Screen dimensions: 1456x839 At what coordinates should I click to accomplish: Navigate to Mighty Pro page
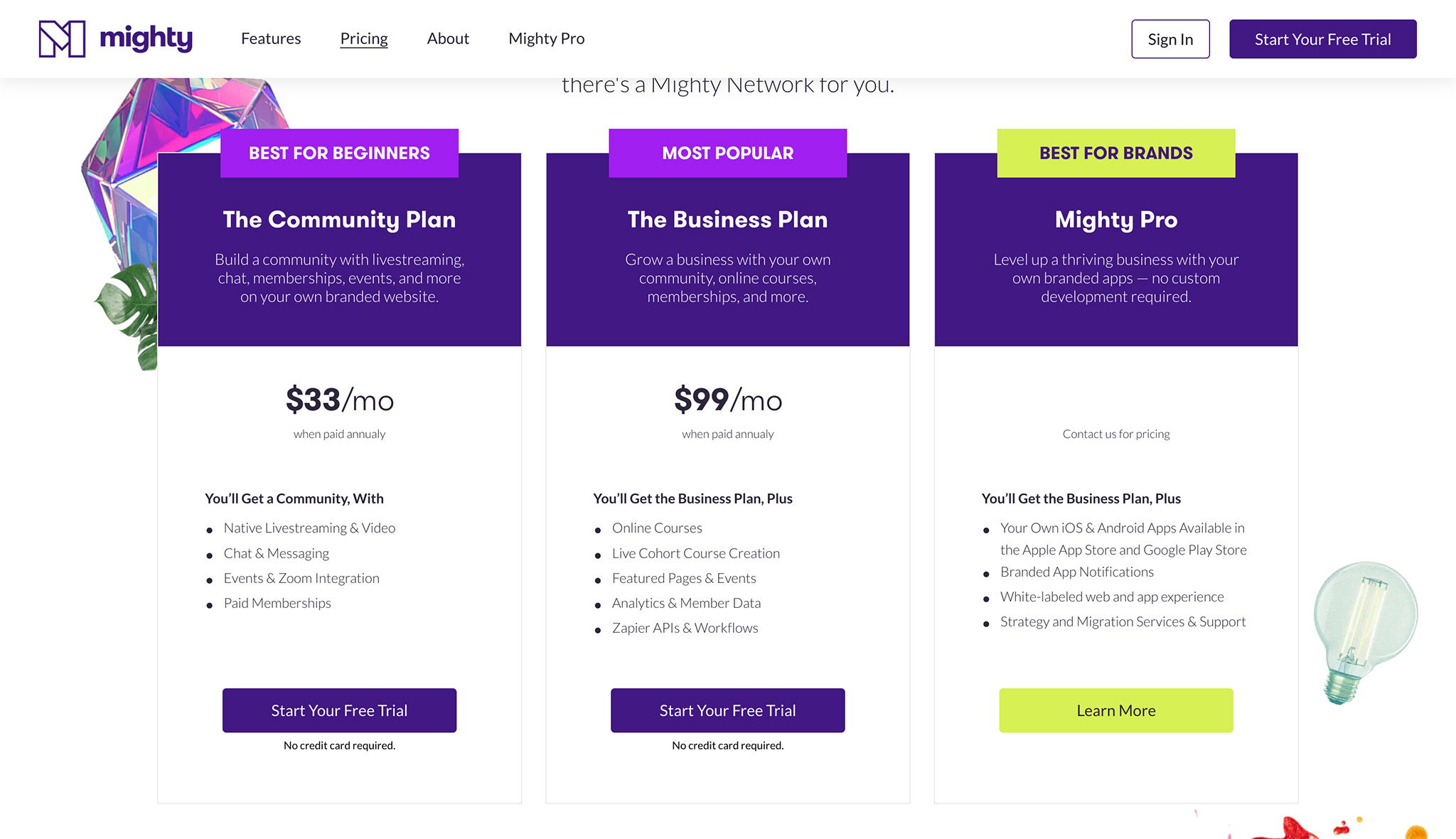tap(546, 38)
